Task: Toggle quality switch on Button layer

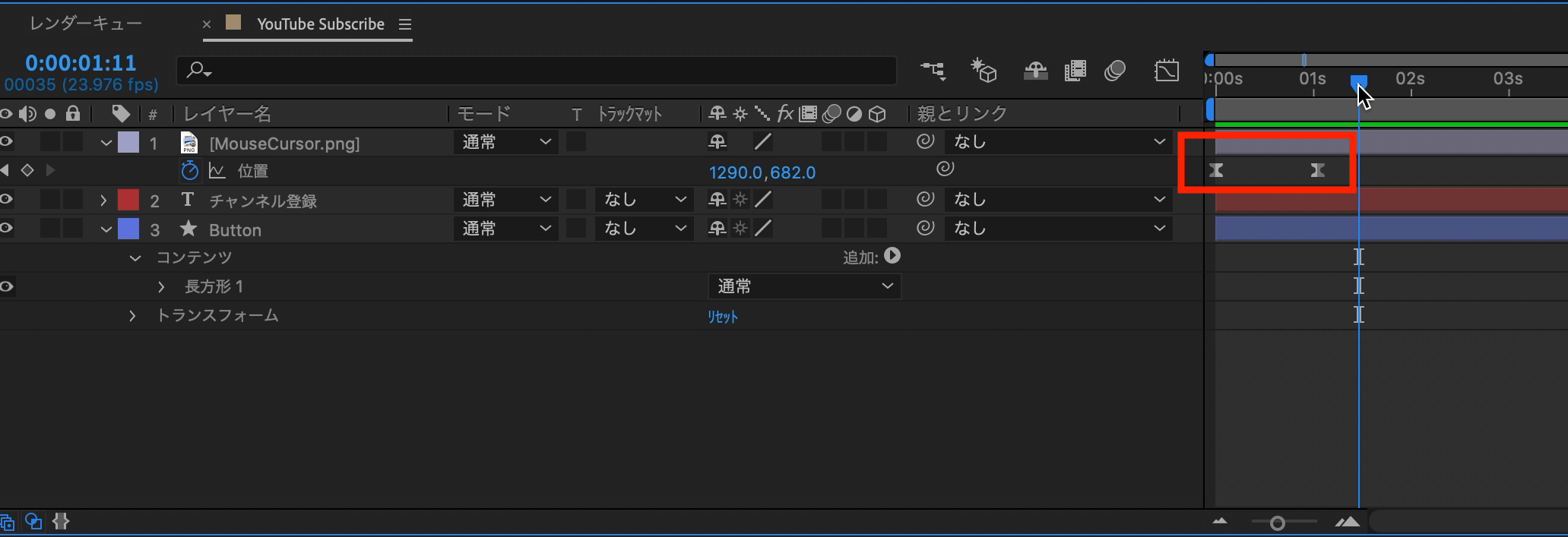Action: [763, 228]
